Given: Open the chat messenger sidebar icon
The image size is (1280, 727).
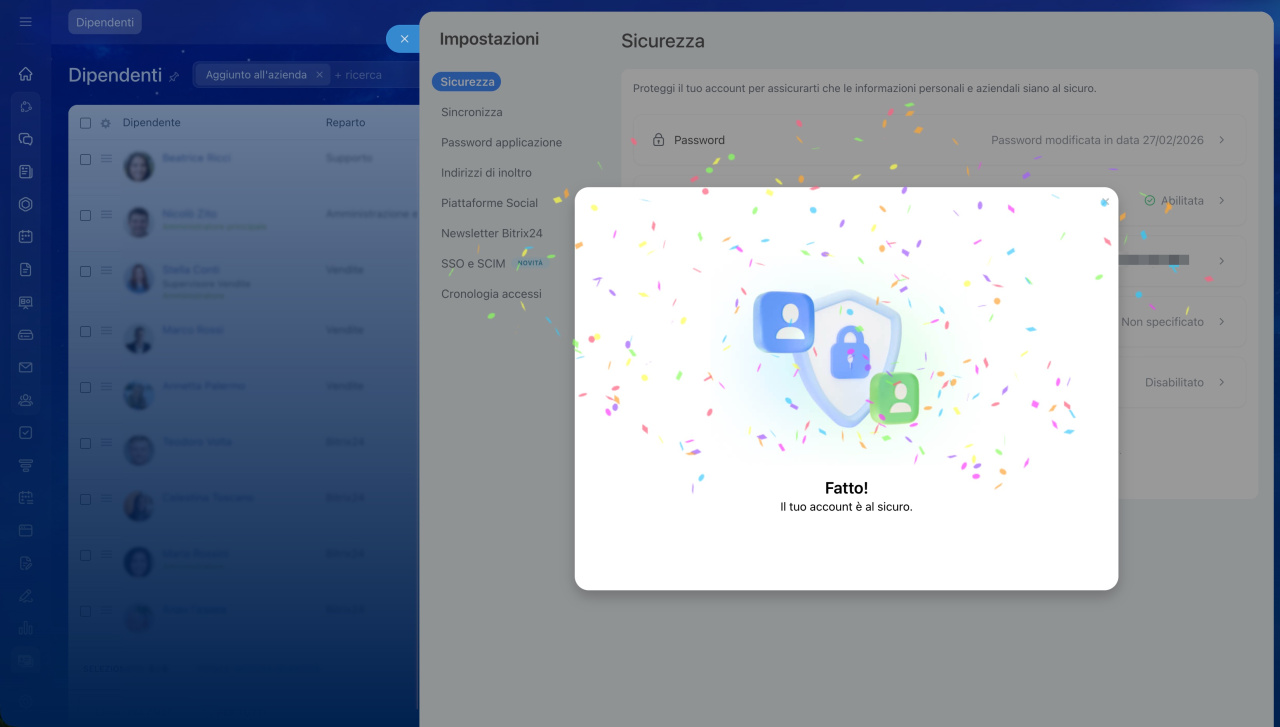Looking at the screenshot, I should pos(26,139).
